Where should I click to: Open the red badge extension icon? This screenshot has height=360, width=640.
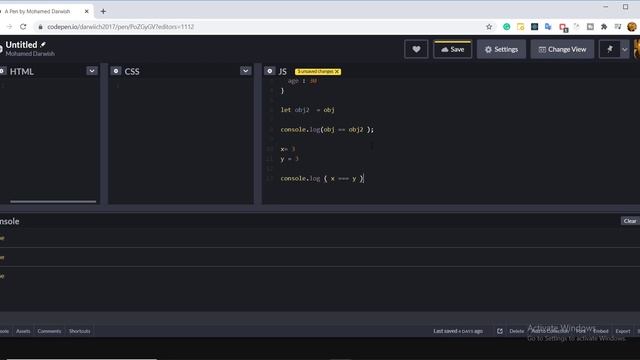(x=563, y=27)
